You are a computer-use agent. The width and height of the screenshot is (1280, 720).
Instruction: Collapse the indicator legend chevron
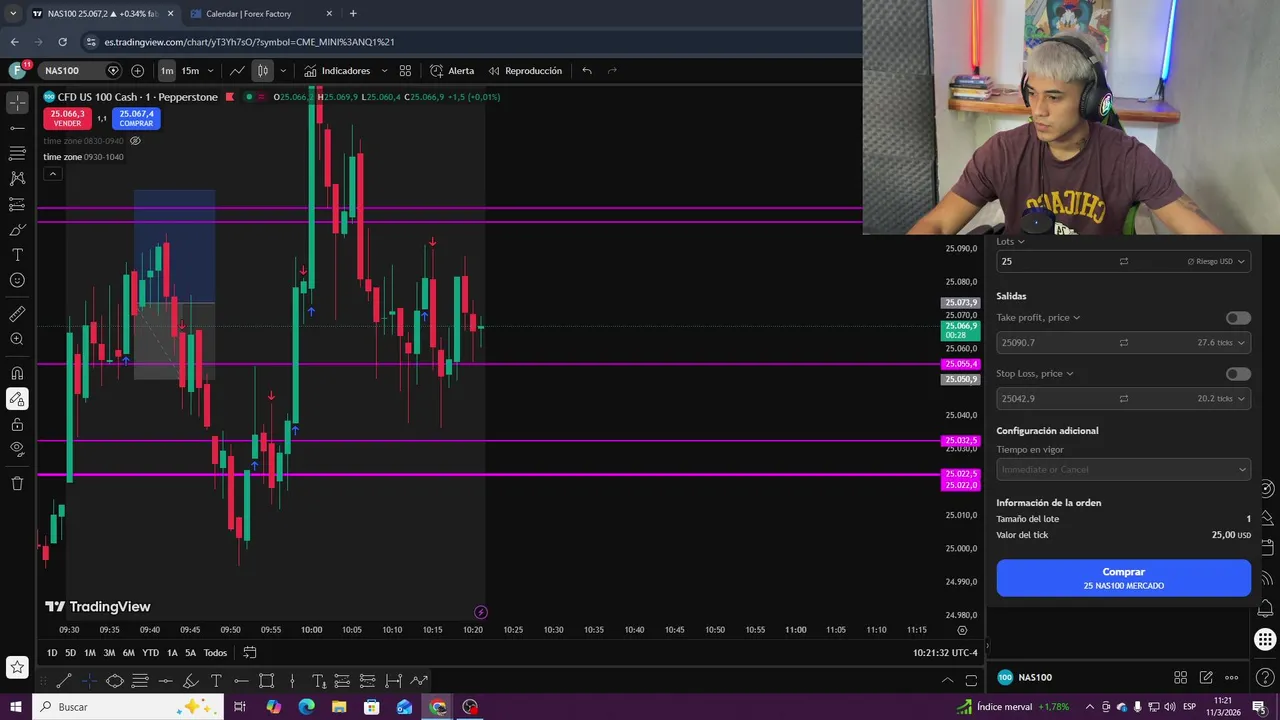point(53,174)
